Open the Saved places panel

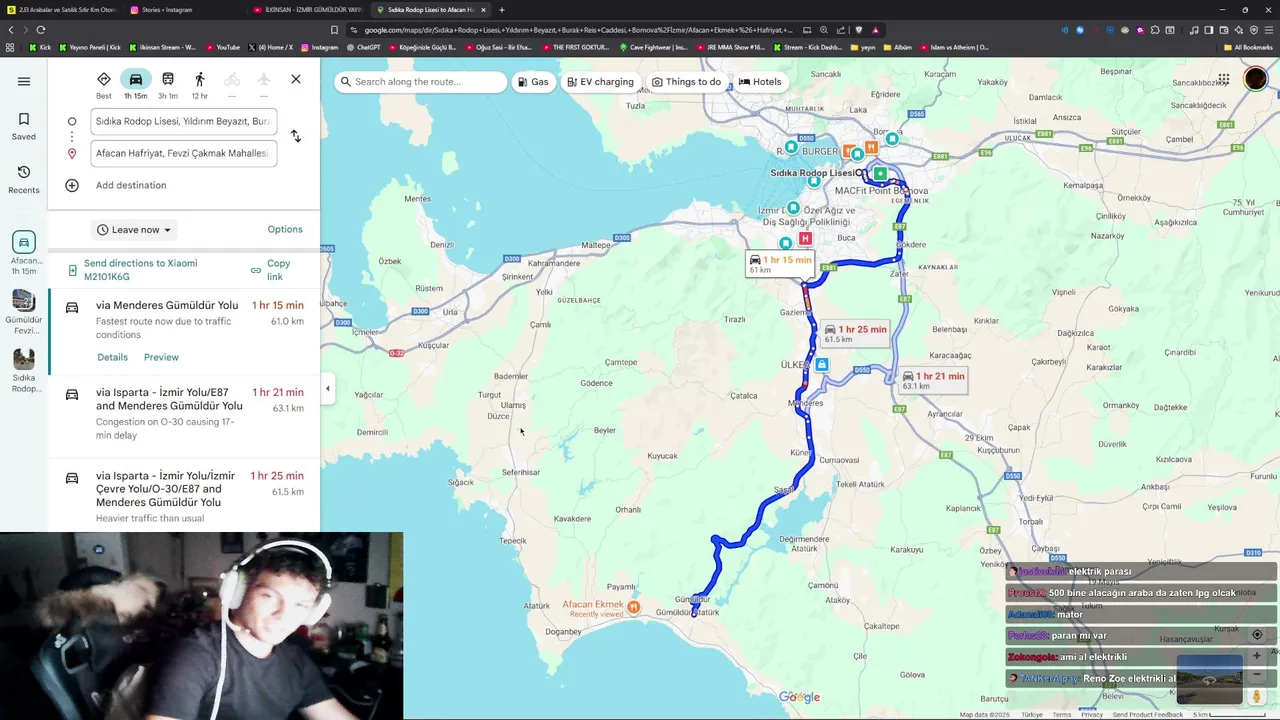click(x=24, y=126)
